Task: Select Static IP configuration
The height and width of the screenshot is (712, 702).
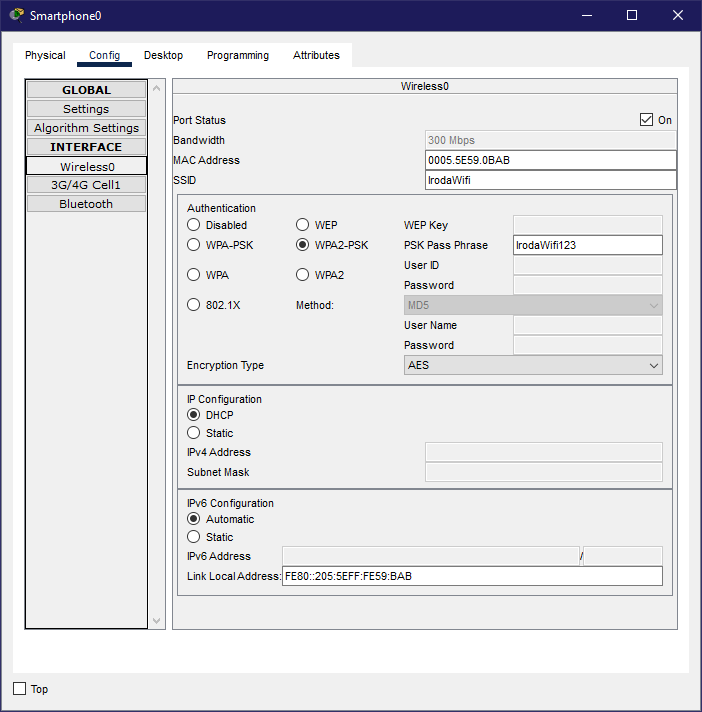Action: (194, 433)
